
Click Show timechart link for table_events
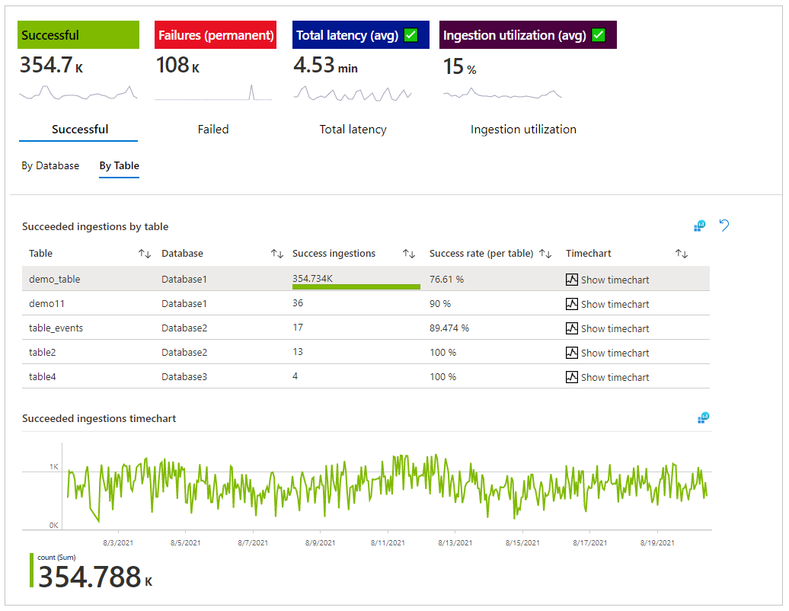tap(615, 329)
